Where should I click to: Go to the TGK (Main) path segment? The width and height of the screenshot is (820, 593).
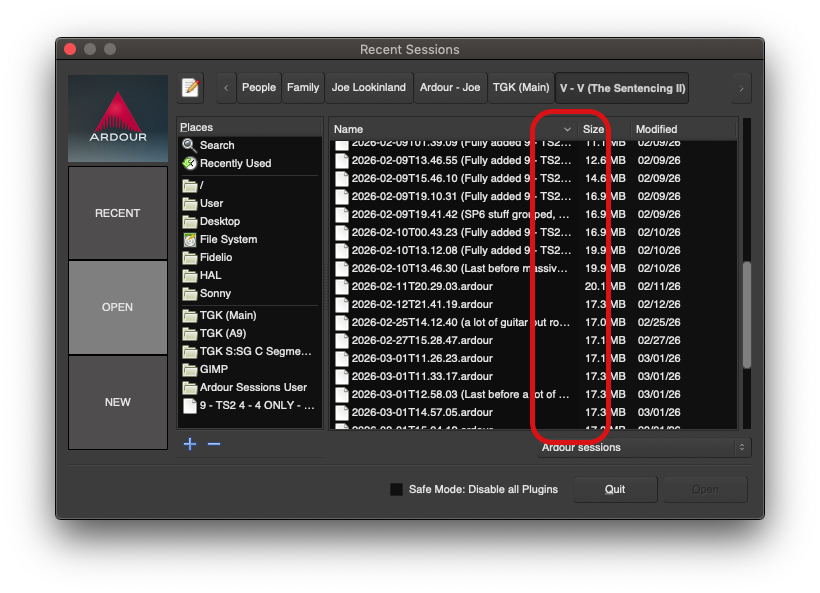[521, 88]
